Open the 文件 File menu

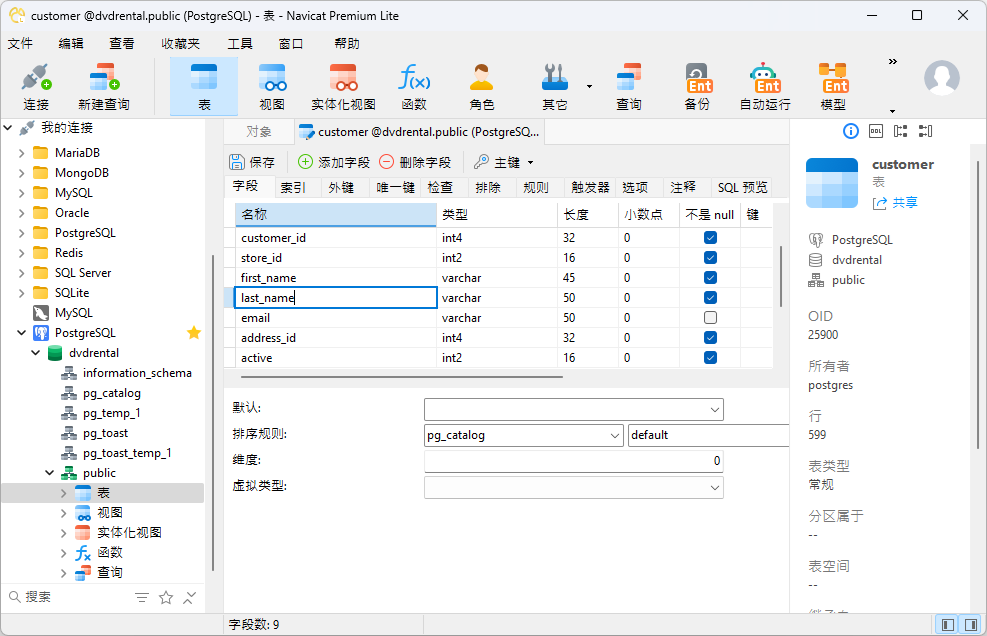[20, 43]
